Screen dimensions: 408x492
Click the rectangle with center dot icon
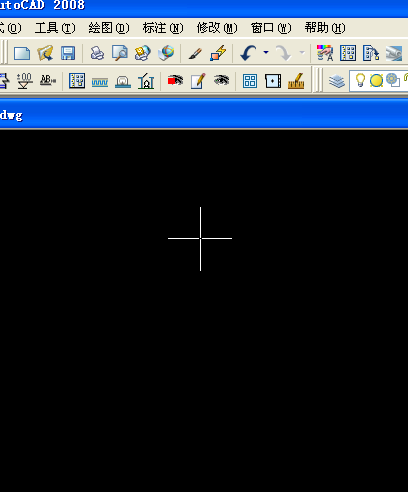(x=273, y=81)
